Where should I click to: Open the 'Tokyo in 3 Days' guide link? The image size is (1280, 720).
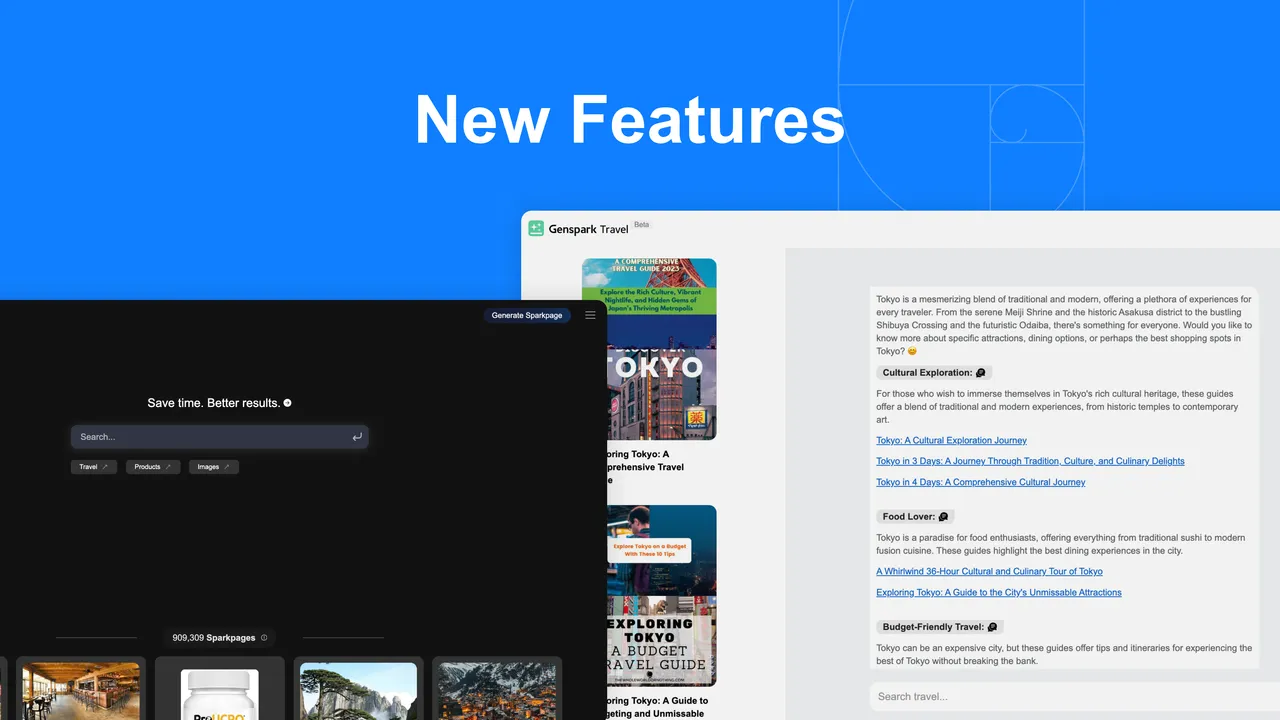[1030, 461]
